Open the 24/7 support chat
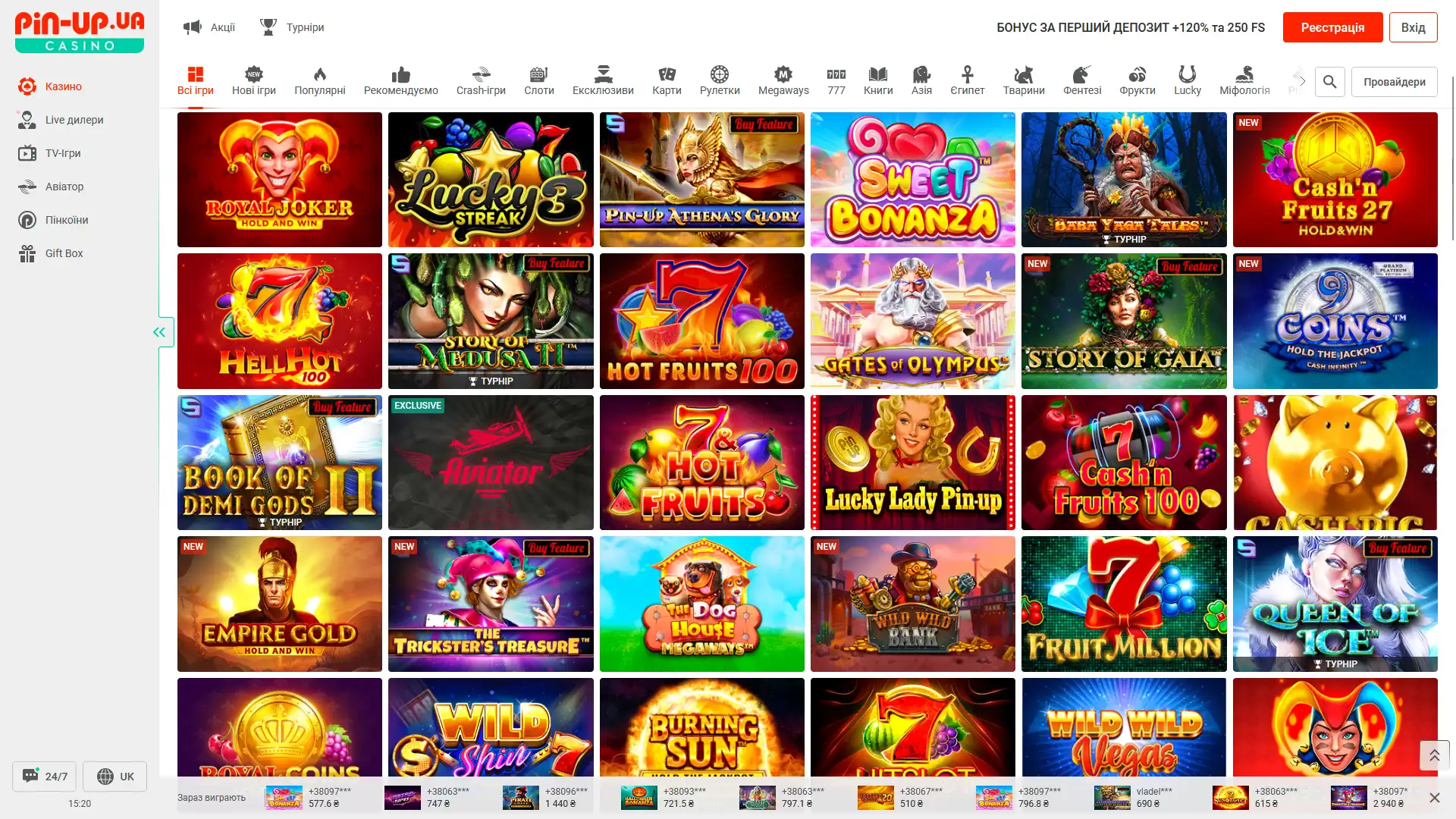 [x=45, y=777]
